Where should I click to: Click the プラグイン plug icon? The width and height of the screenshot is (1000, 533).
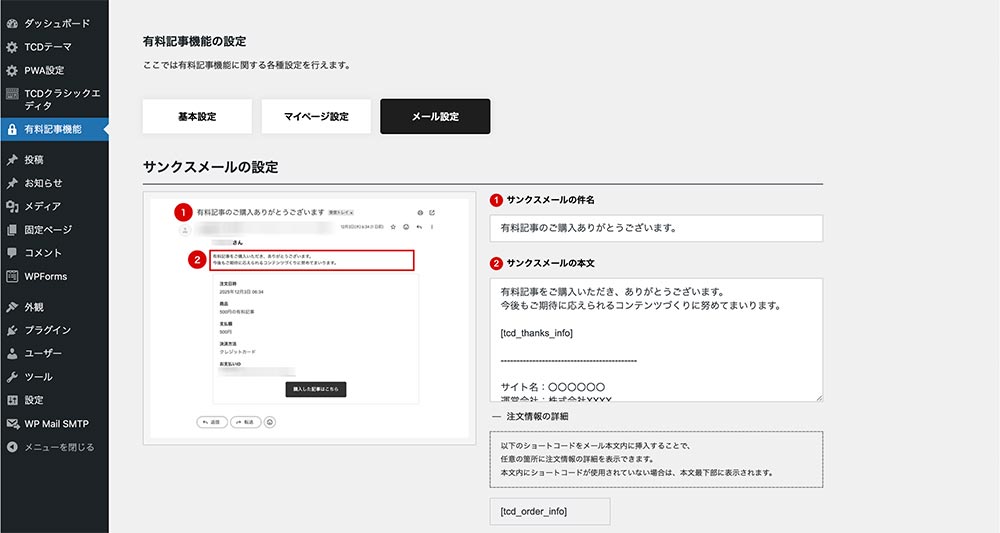[11, 330]
